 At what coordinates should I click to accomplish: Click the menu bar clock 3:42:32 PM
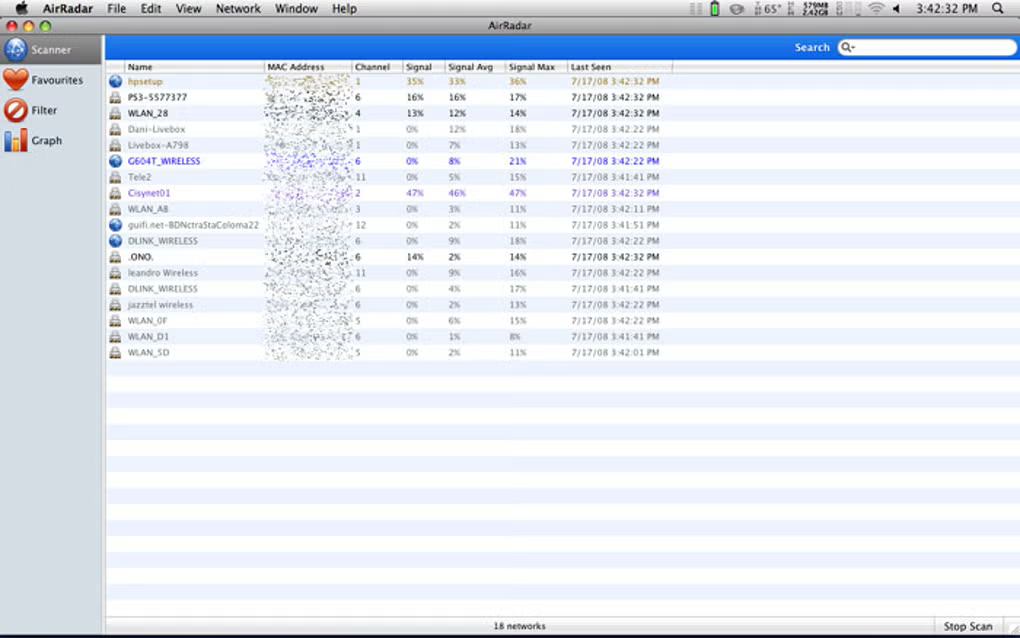tap(946, 8)
